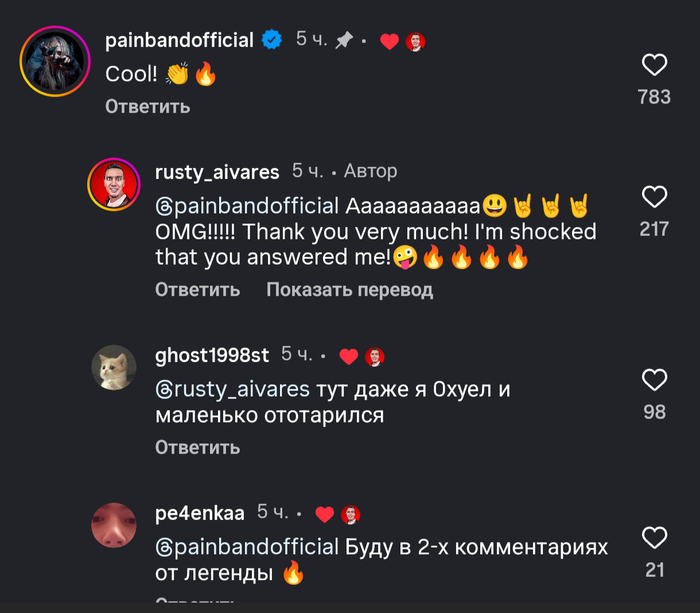Reply to painbandofficial's comment via Ответить

coord(147,106)
